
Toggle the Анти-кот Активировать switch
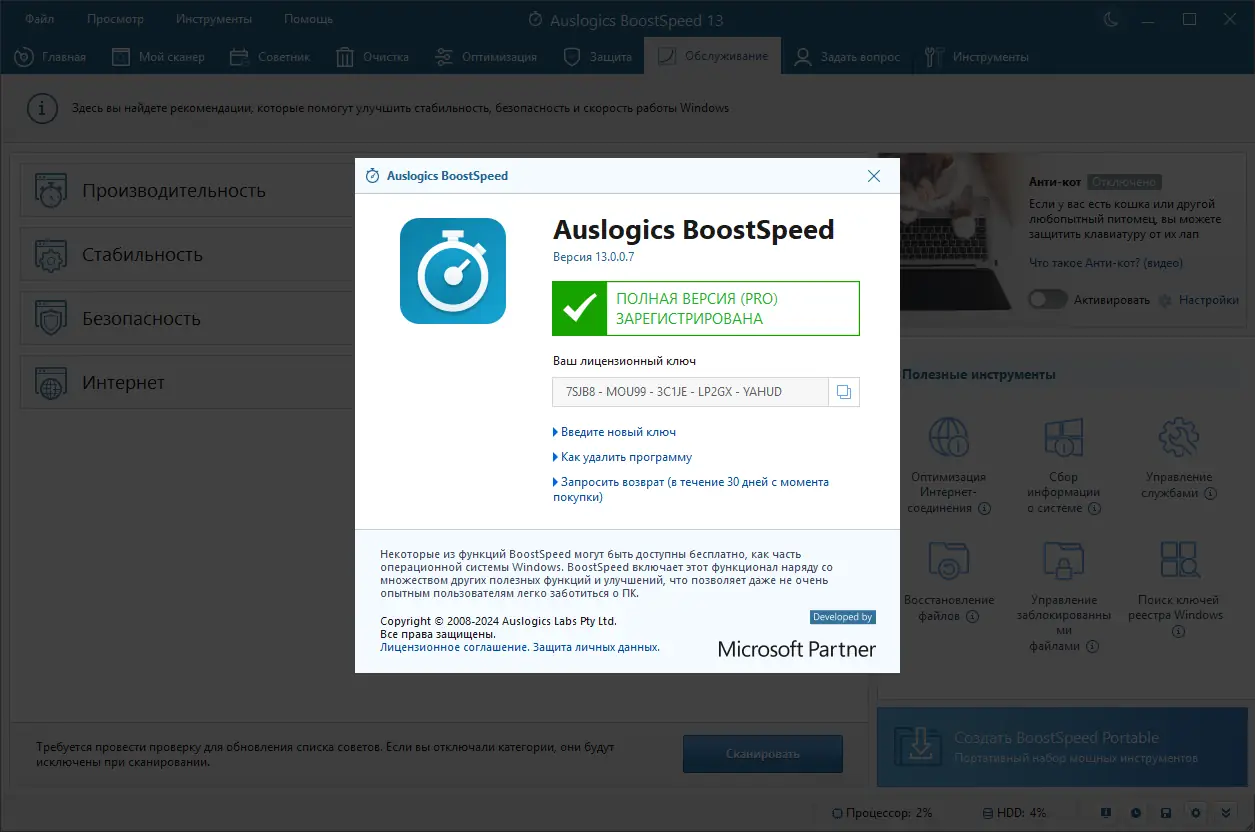(1047, 300)
